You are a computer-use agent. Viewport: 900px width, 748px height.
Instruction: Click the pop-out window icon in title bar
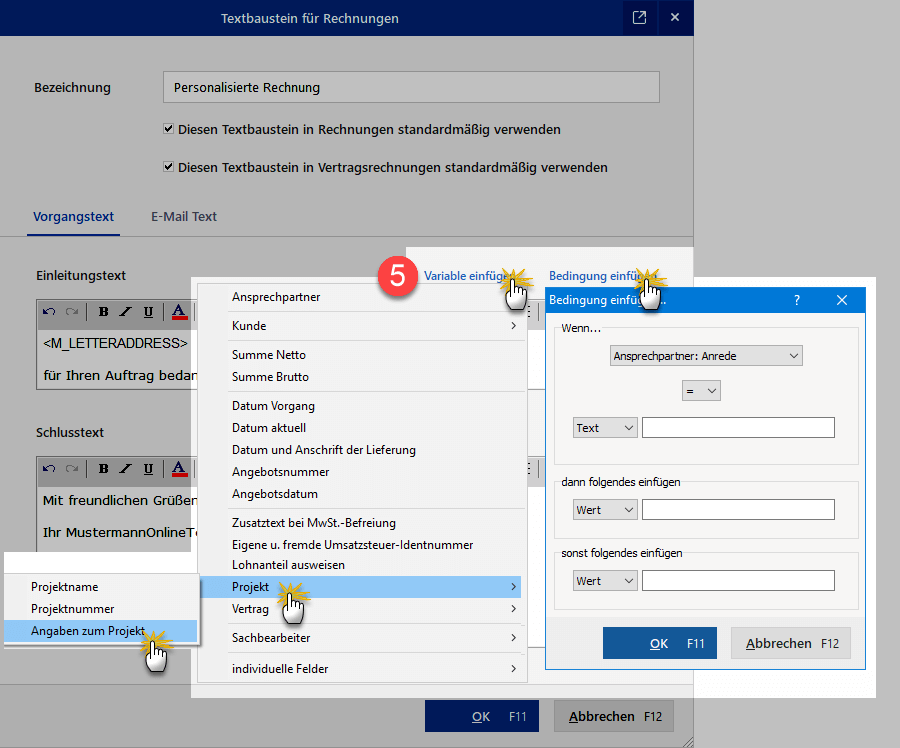coord(638,17)
